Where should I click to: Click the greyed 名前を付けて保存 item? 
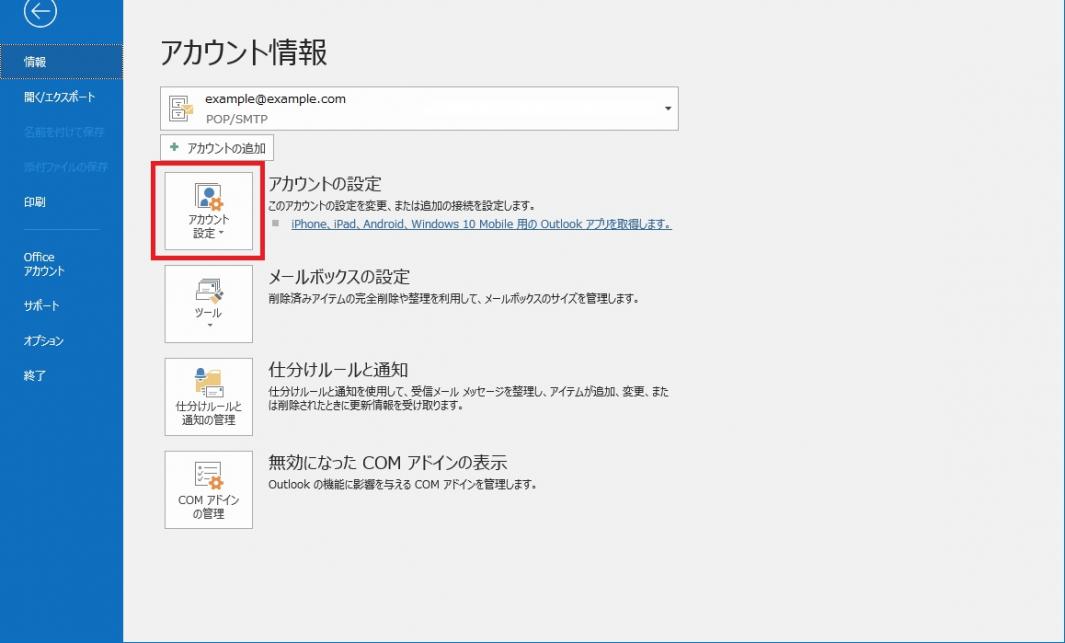pyautogui.click(x=64, y=132)
